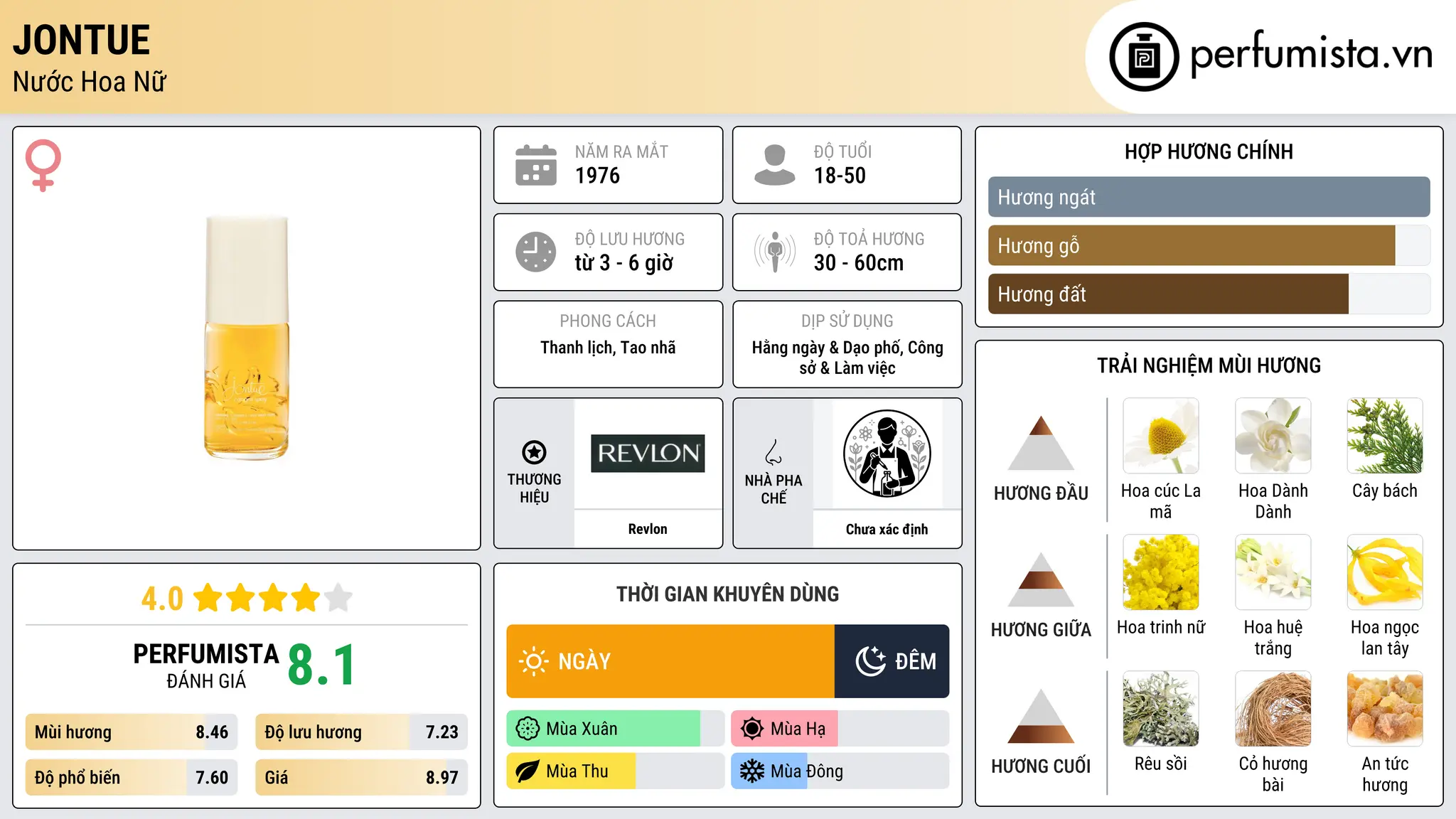Image resolution: width=1456 pixels, height=819 pixels.
Task: Click the Revlon brand logo
Action: 648,454
